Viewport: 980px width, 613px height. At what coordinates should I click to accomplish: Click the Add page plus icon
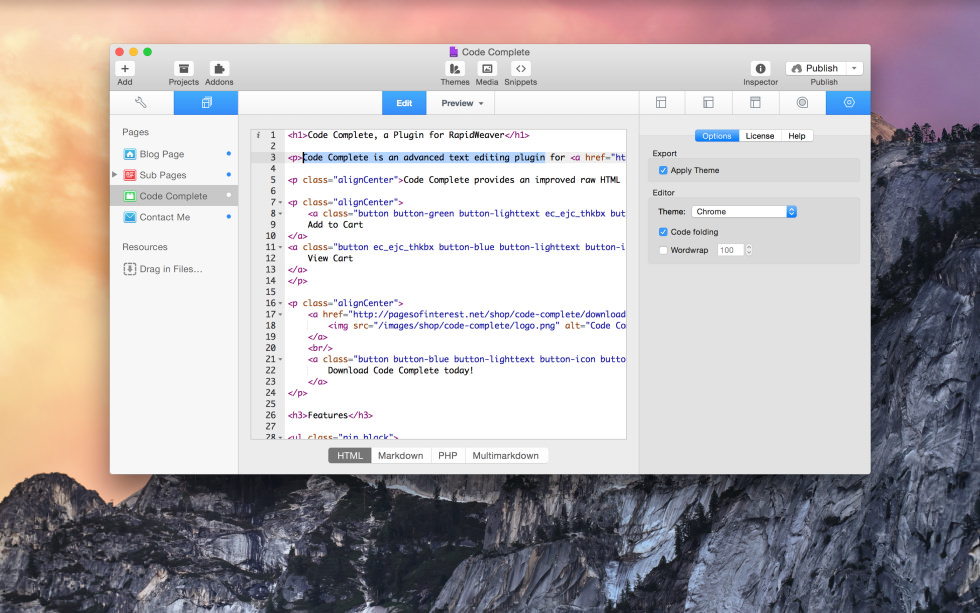pyautogui.click(x=125, y=69)
